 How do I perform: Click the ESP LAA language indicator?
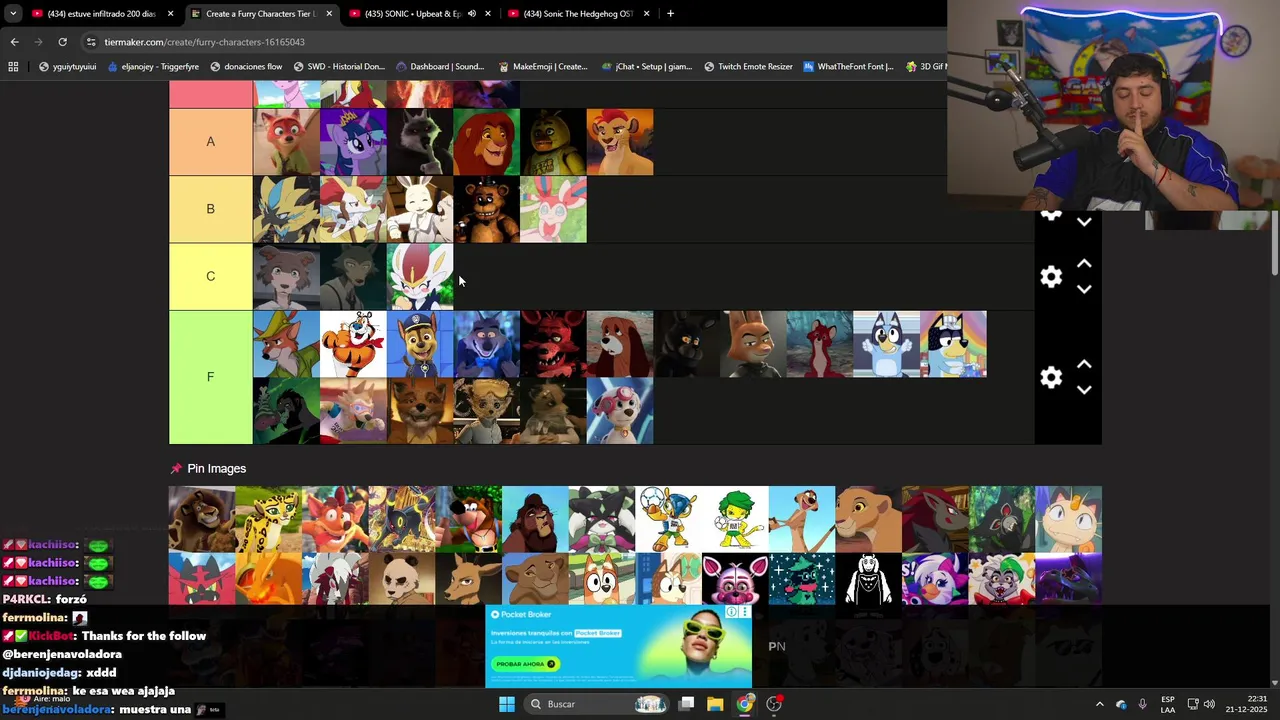point(1168,704)
